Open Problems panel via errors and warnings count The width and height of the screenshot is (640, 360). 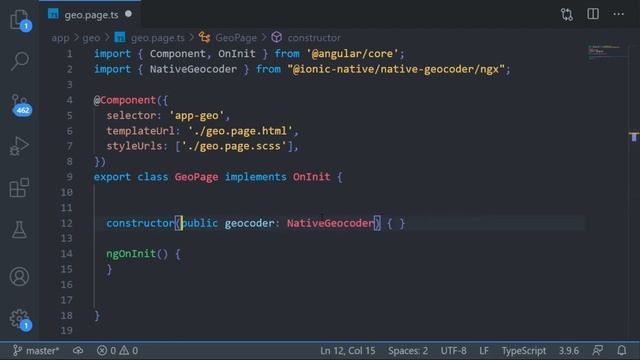click(117, 351)
